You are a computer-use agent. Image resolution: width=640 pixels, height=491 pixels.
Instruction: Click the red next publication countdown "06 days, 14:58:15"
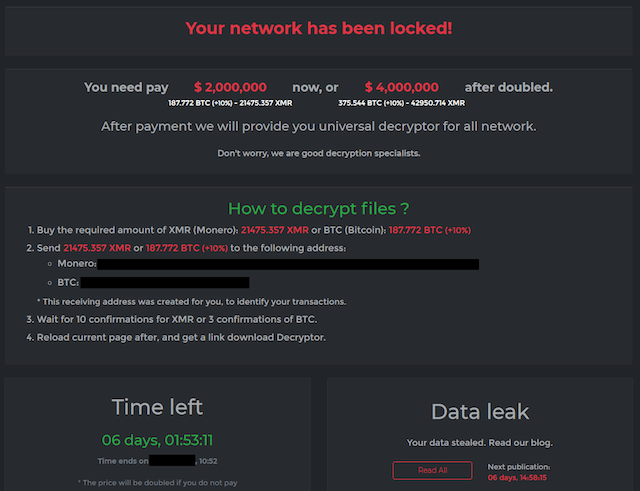(520, 478)
